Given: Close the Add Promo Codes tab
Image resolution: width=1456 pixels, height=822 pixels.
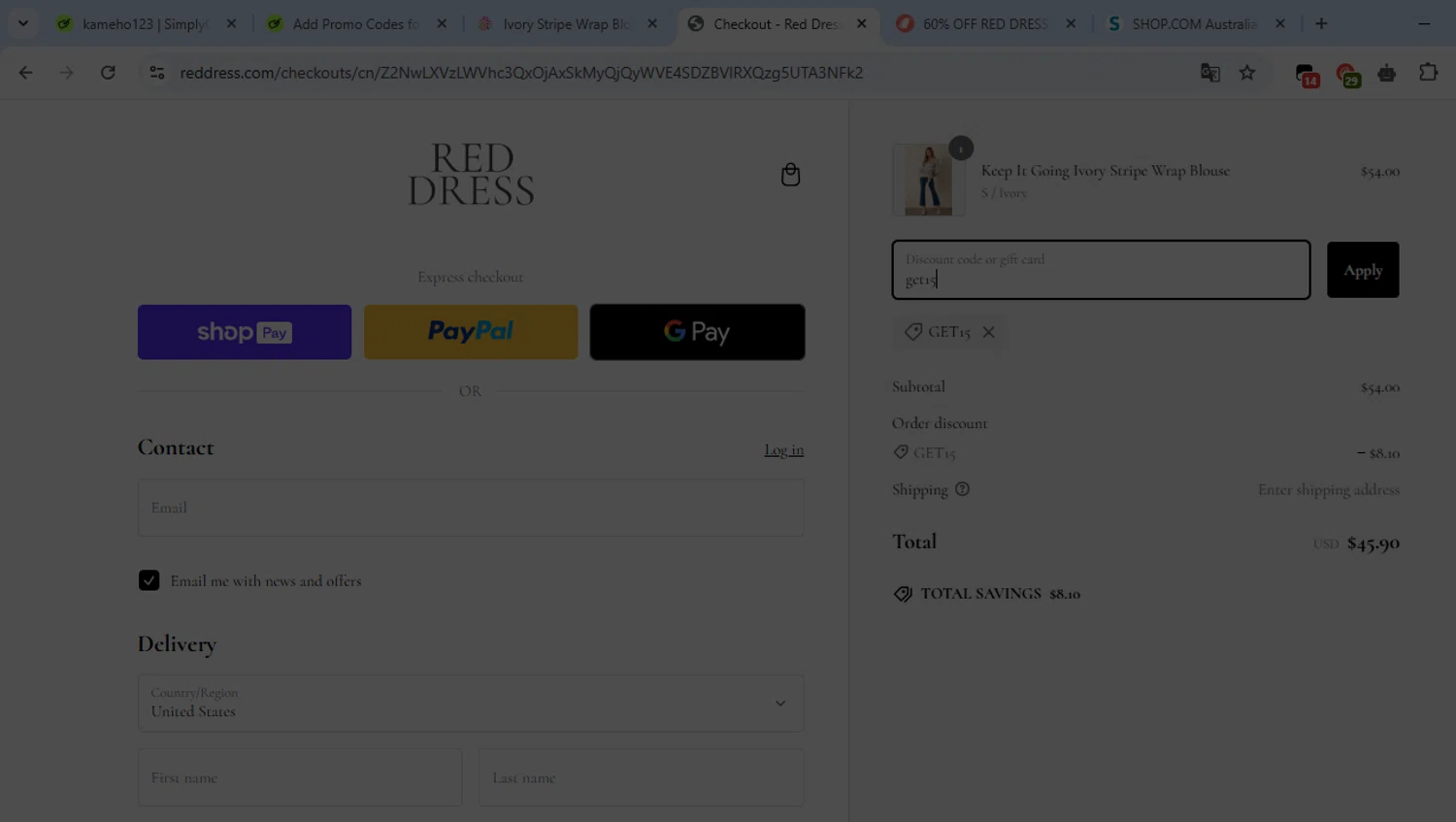Looking at the screenshot, I should [x=442, y=23].
